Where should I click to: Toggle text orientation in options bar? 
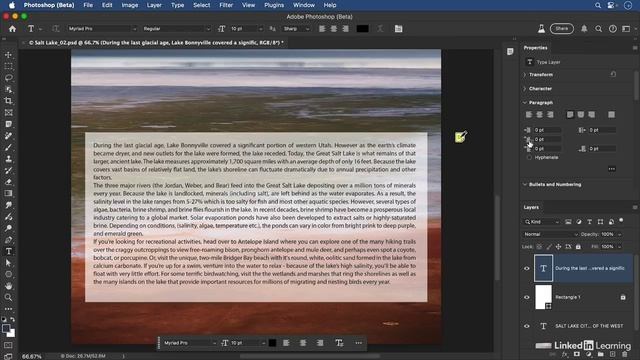pos(56,29)
